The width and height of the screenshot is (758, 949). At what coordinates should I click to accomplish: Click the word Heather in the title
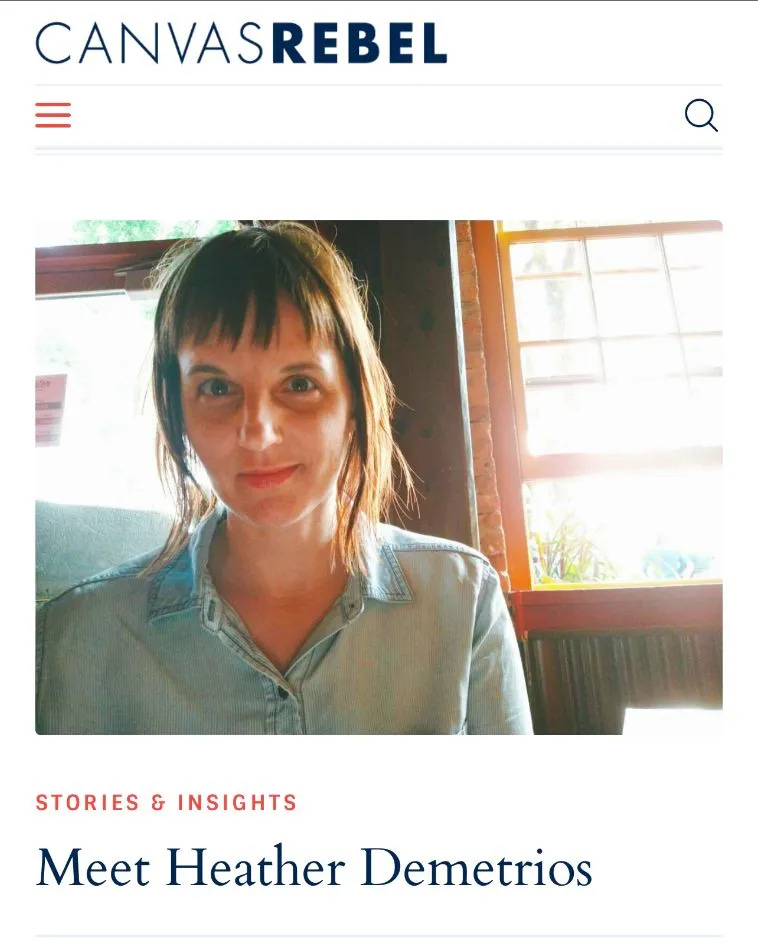(x=255, y=867)
